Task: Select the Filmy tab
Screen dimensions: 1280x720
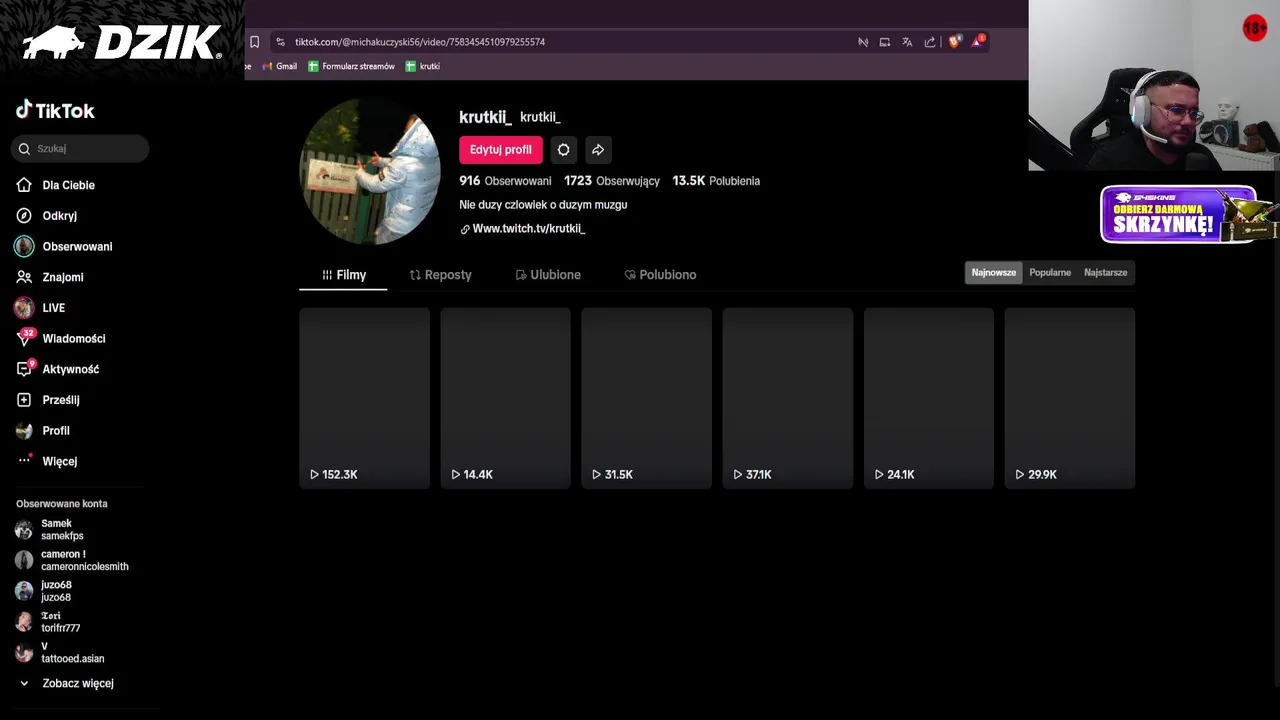Action: click(x=343, y=275)
